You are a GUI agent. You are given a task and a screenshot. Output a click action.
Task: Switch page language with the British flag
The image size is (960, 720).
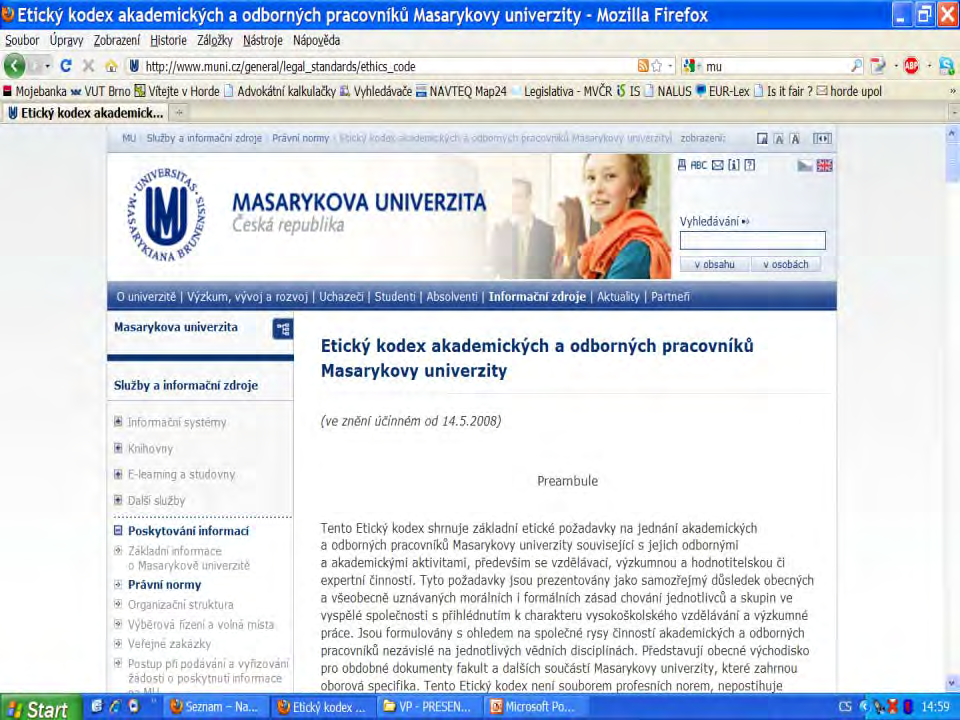824,165
